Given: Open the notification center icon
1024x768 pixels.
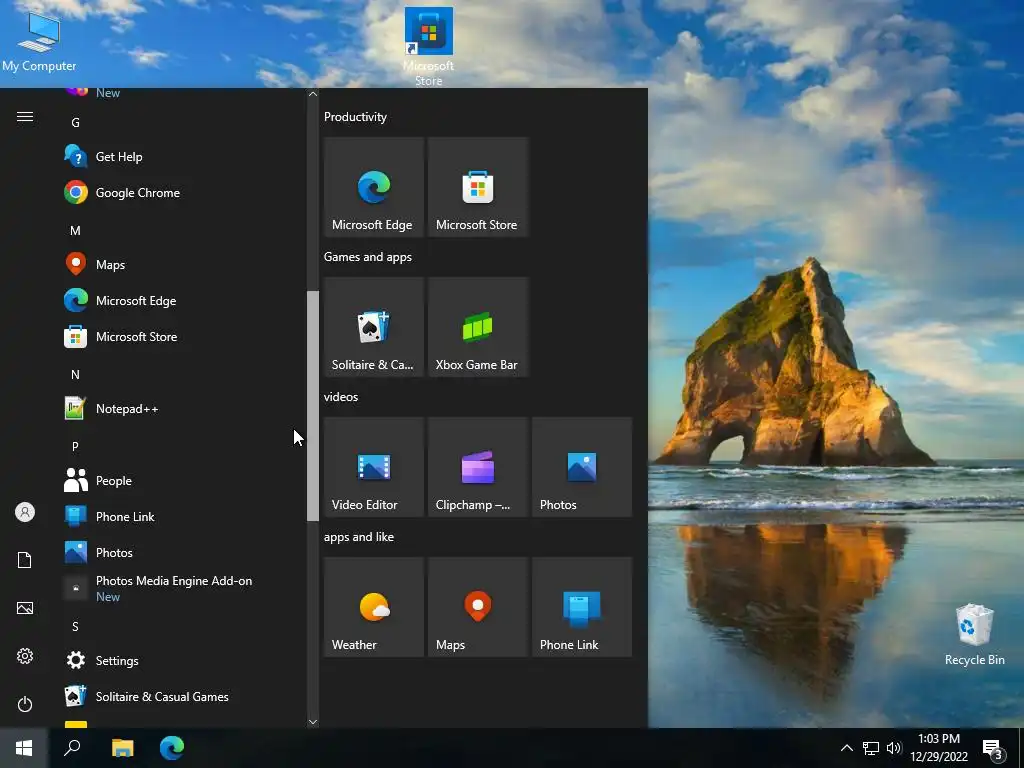Looking at the screenshot, I should coord(993,749).
